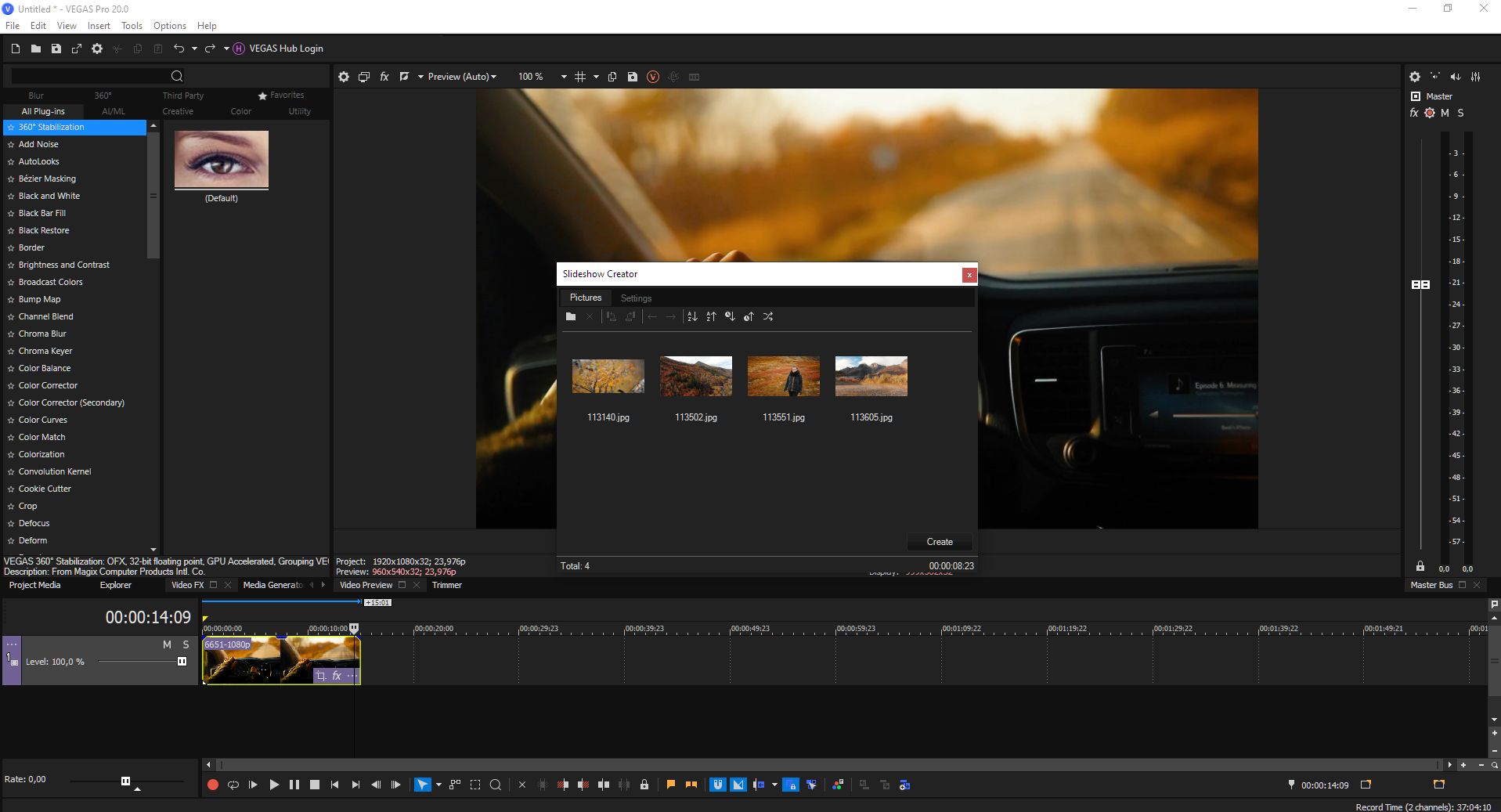This screenshot has height=812, width=1501.
Task: Sort pictures by date descending
Action: 730,316
